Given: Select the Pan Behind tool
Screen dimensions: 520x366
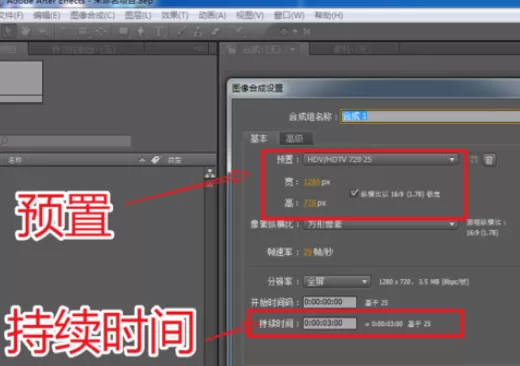Looking at the screenshot, I should tap(101, 32).
